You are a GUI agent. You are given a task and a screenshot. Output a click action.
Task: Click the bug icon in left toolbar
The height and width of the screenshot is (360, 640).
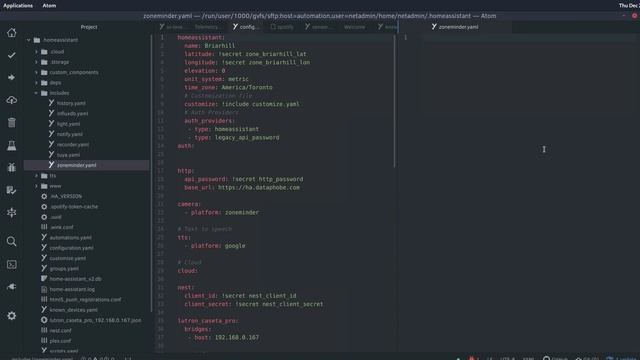click(11, 167)
